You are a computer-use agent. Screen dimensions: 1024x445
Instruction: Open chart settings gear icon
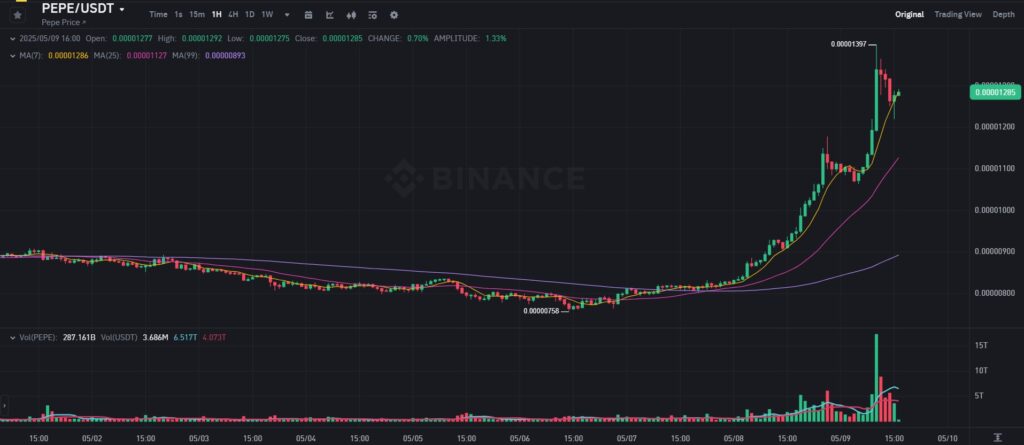(393, 15)
